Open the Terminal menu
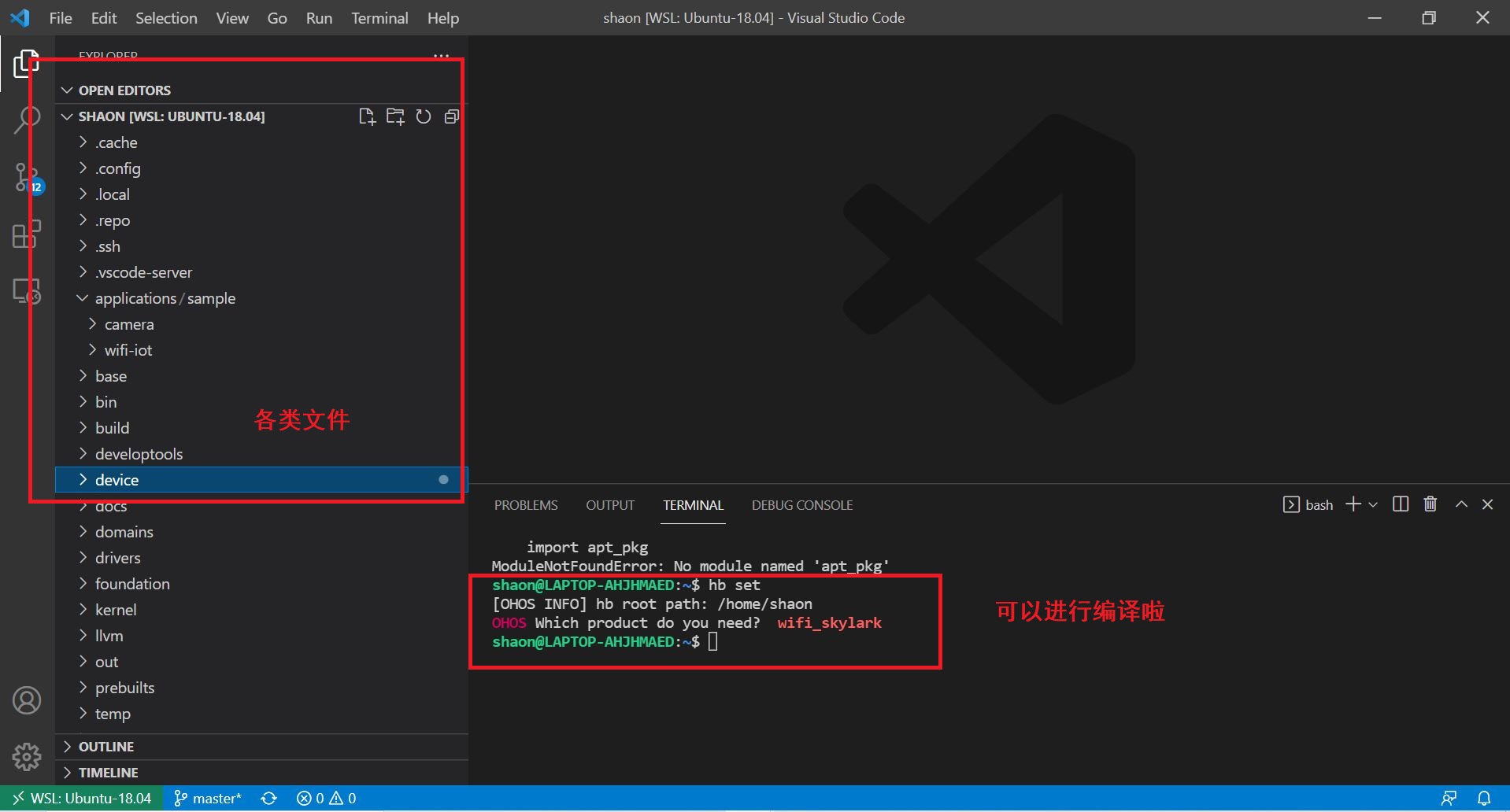Screen dimensions: 1510x812 [379, 18]
